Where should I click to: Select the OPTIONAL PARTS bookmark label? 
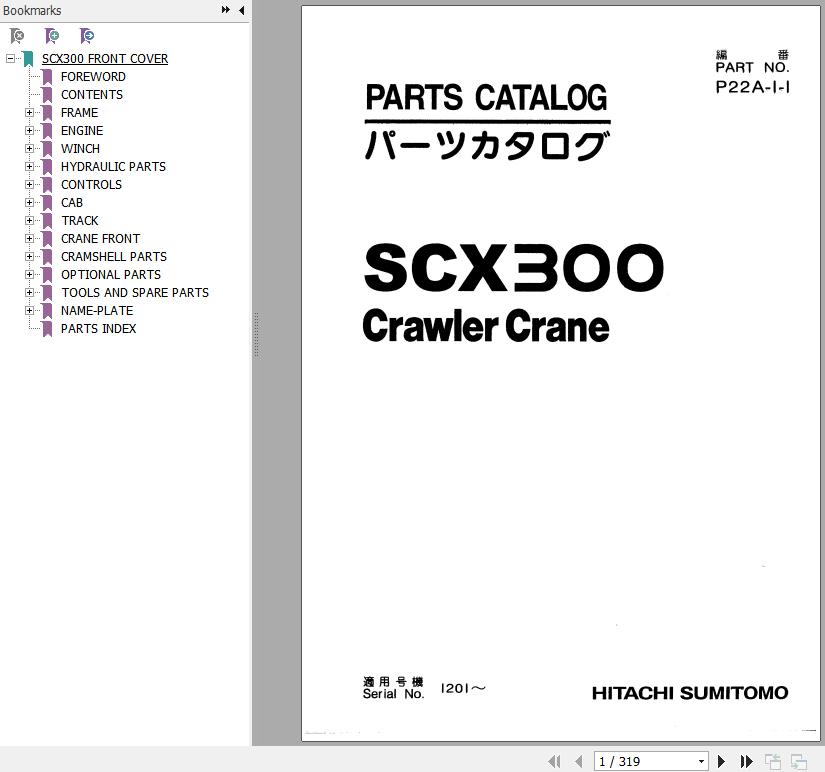tap(110, 275)
